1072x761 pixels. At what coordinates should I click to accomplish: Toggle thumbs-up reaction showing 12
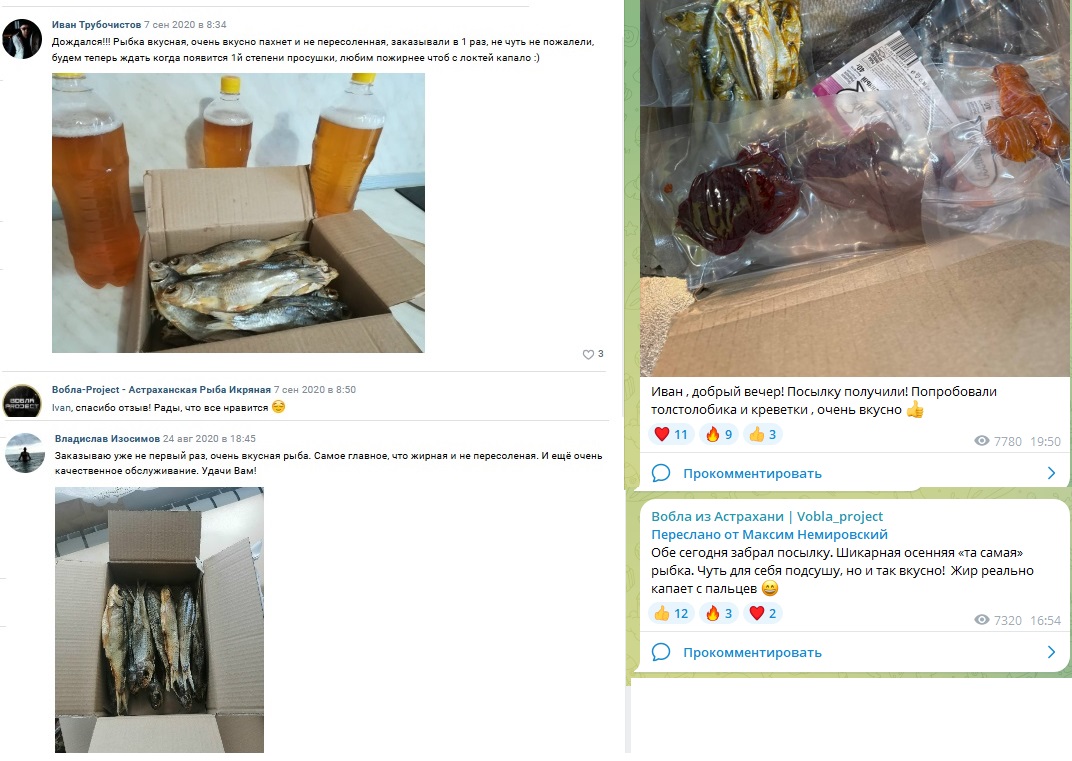671,613
